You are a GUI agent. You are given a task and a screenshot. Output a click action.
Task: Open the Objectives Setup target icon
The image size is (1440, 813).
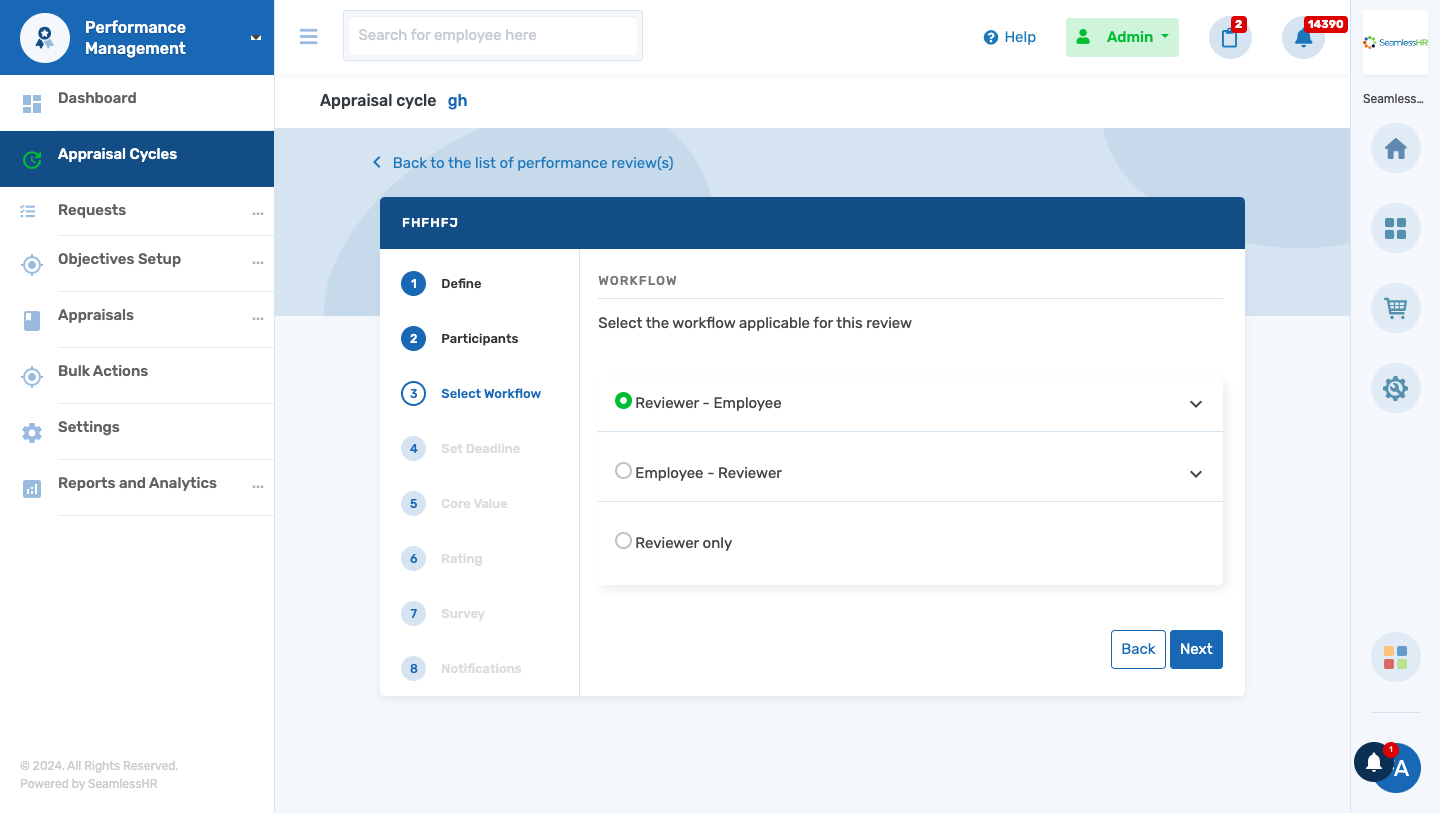coord(31,264)
